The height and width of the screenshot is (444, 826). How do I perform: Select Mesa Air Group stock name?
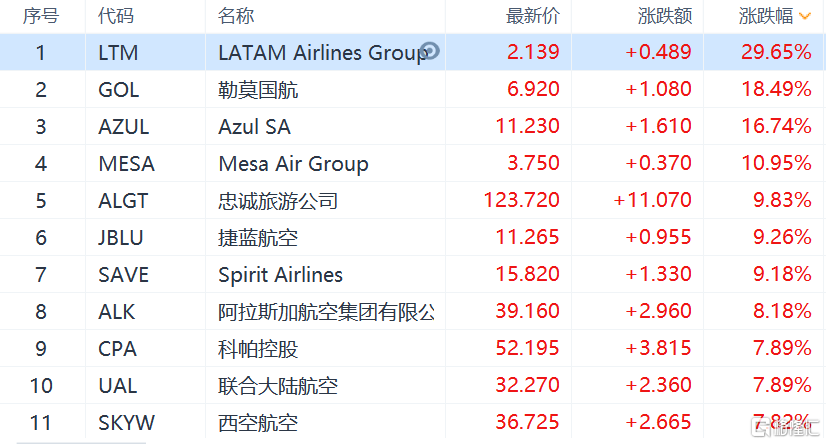[x=293, y=164]
